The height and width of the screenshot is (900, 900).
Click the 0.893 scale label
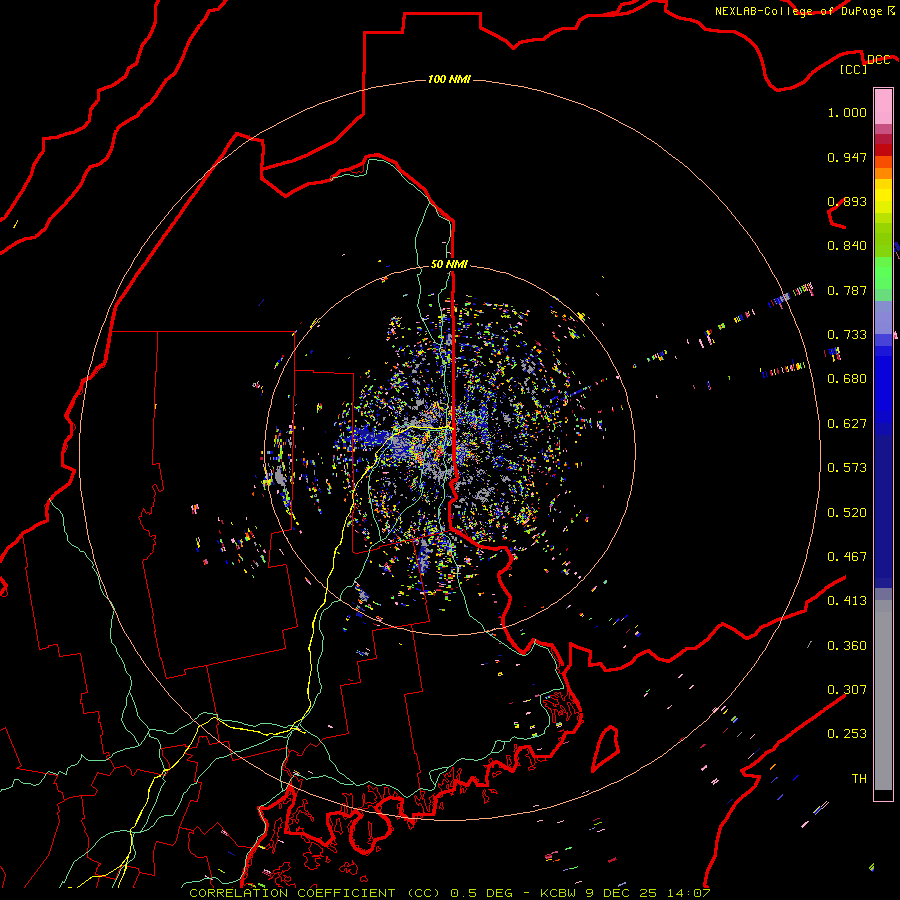tap(847, 201)
